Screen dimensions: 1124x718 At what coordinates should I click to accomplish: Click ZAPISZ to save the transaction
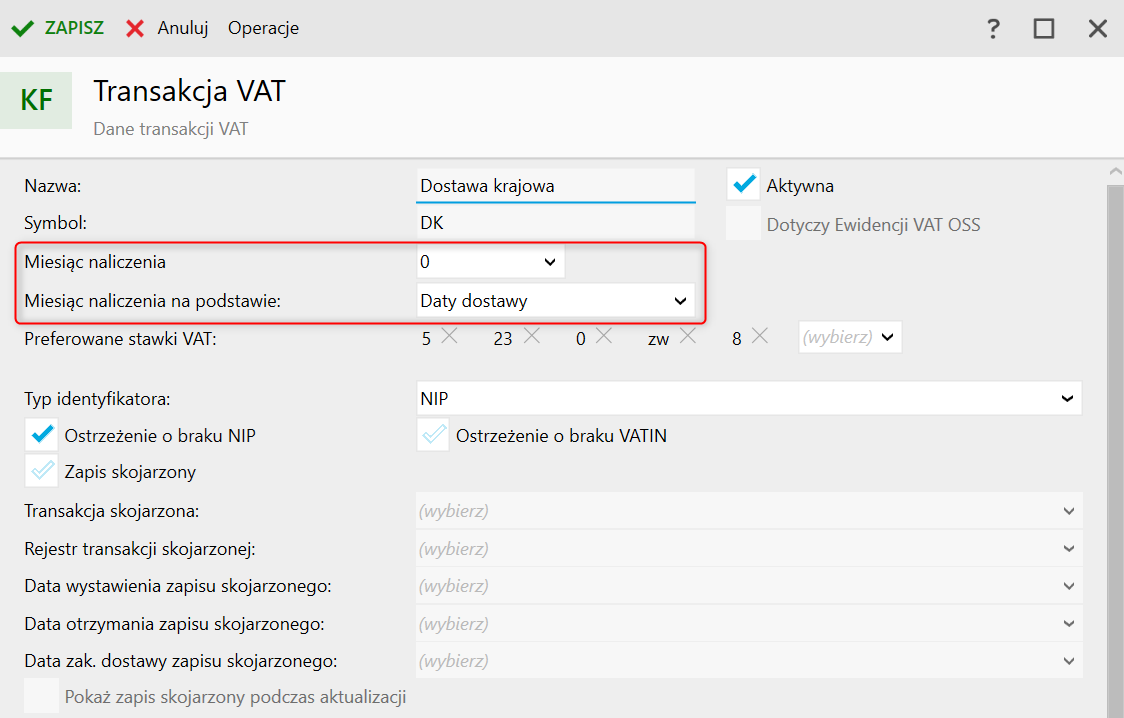pos(58,28)
